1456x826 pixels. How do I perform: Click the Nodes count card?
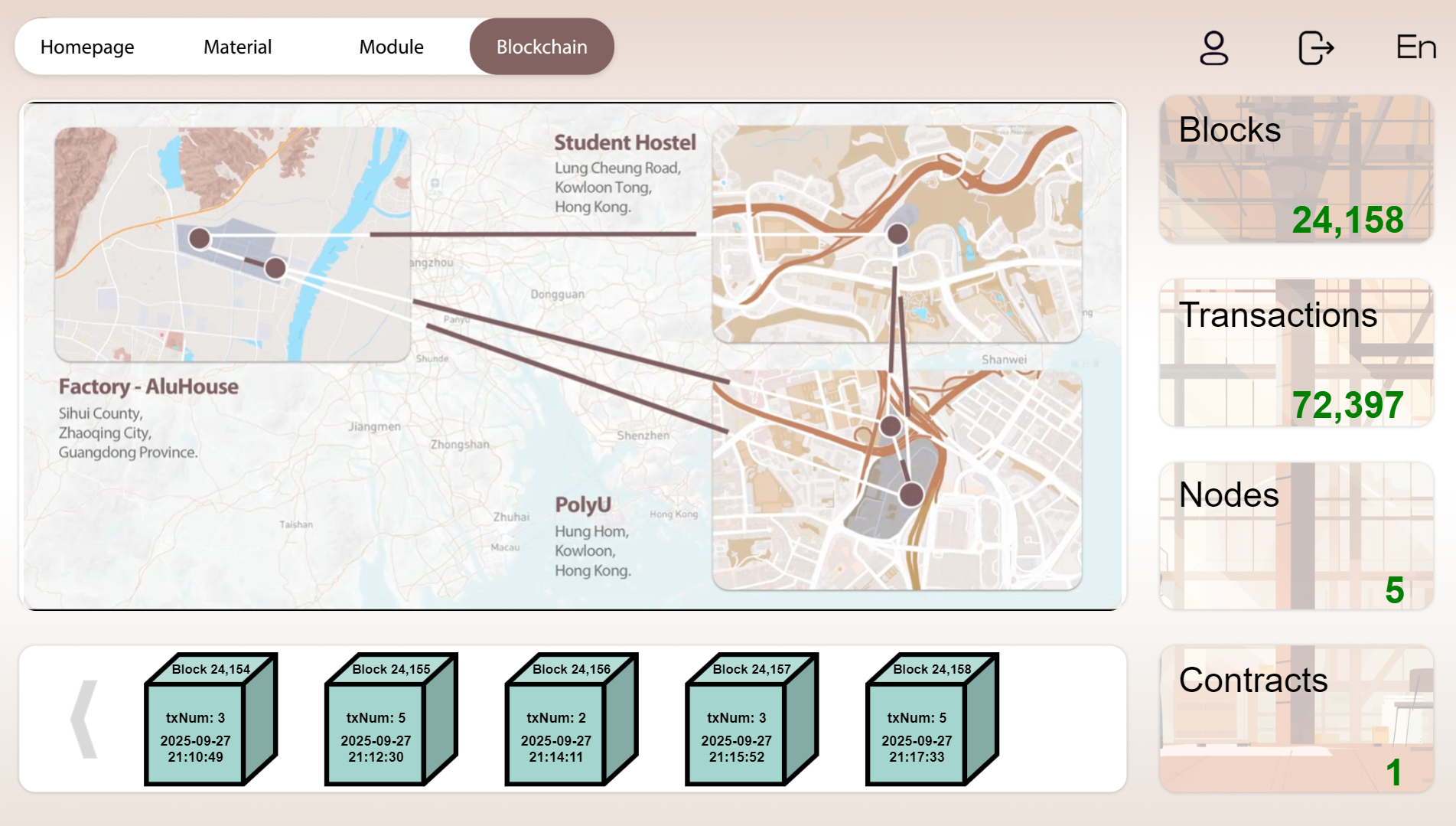click(1295, 536)
